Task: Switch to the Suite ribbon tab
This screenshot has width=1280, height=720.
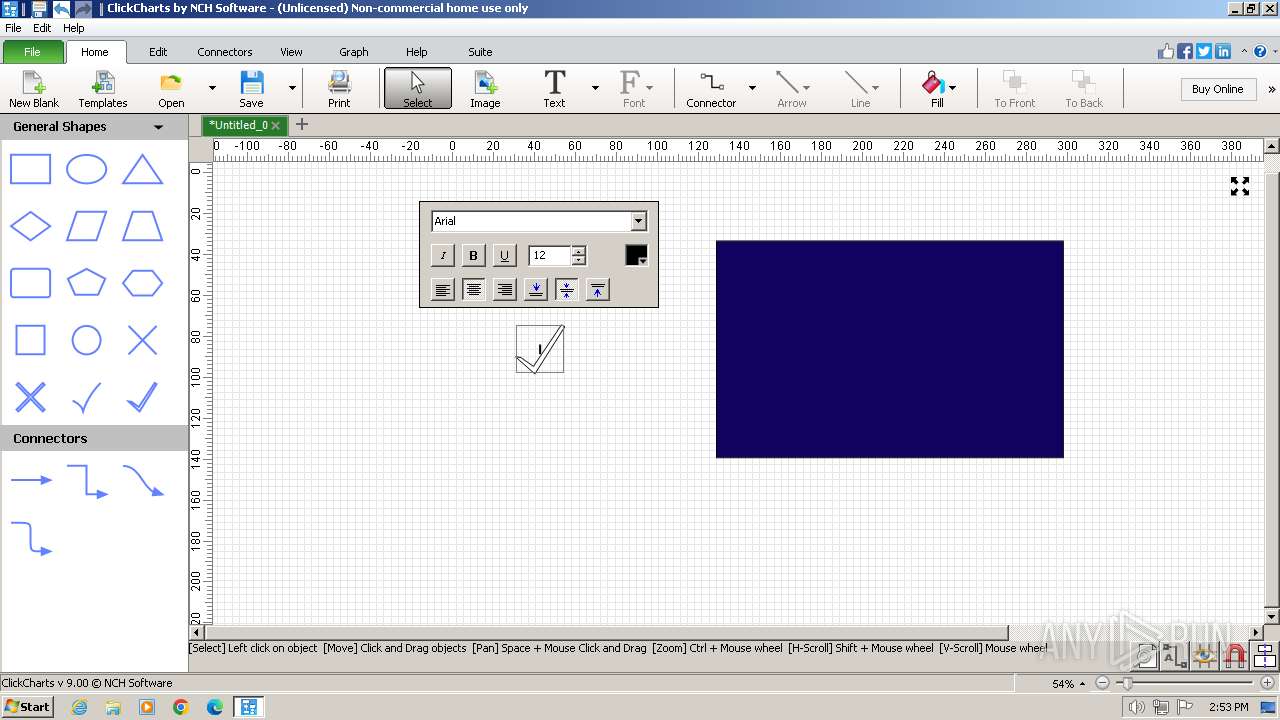Action: [x=480, y=52]
